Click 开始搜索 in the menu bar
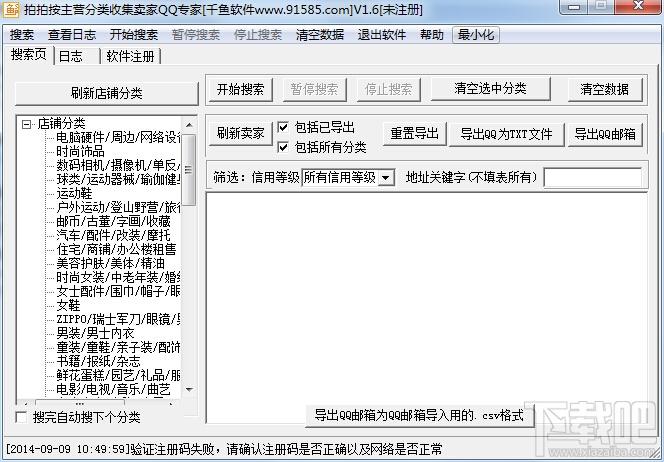 [x=134, y=35]
